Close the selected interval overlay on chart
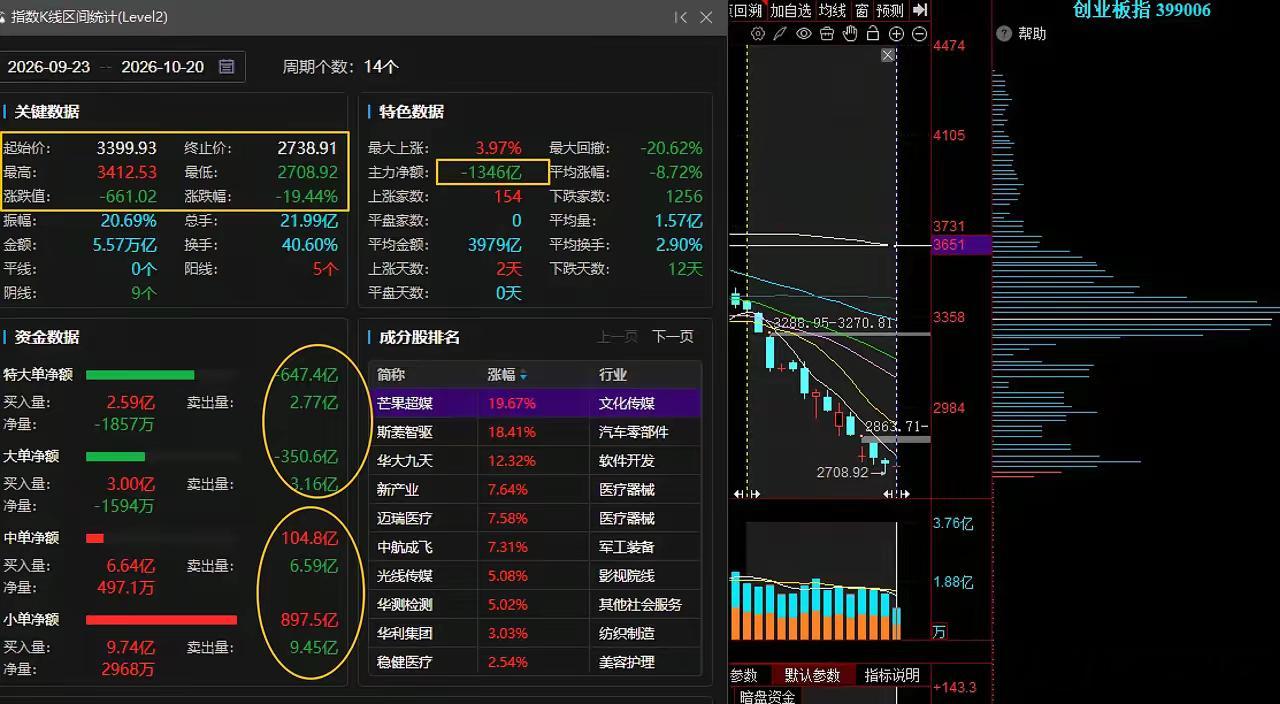The width and height of the screenshot is (1280, 704). tap(887, 55)
